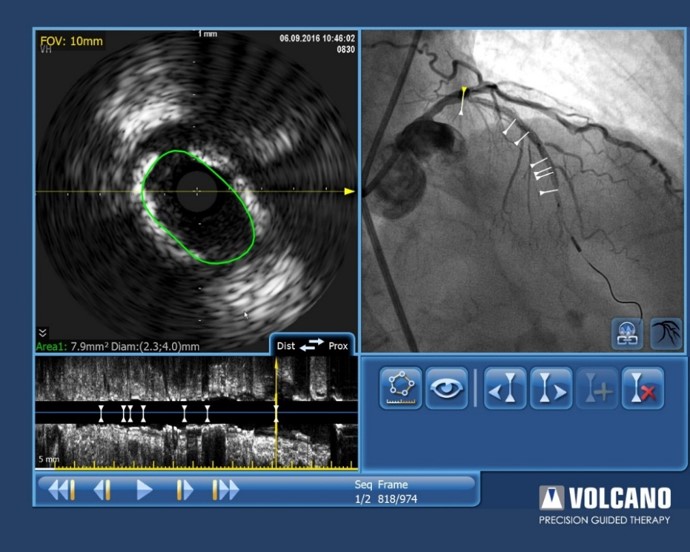Expand the double-chevron panel above Area1
Viewport: 690px width, 552px height.
pos(43,332)
